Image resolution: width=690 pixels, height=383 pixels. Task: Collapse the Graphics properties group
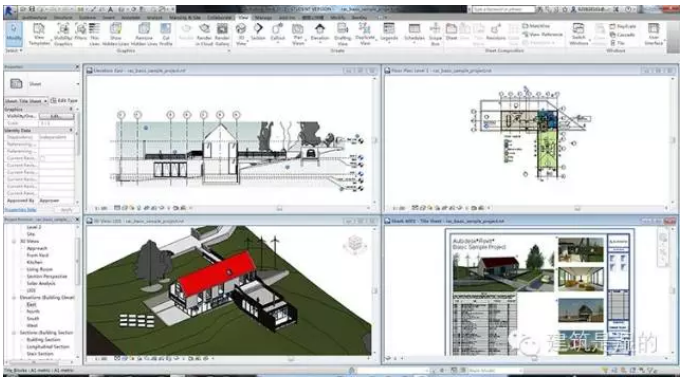71,109
